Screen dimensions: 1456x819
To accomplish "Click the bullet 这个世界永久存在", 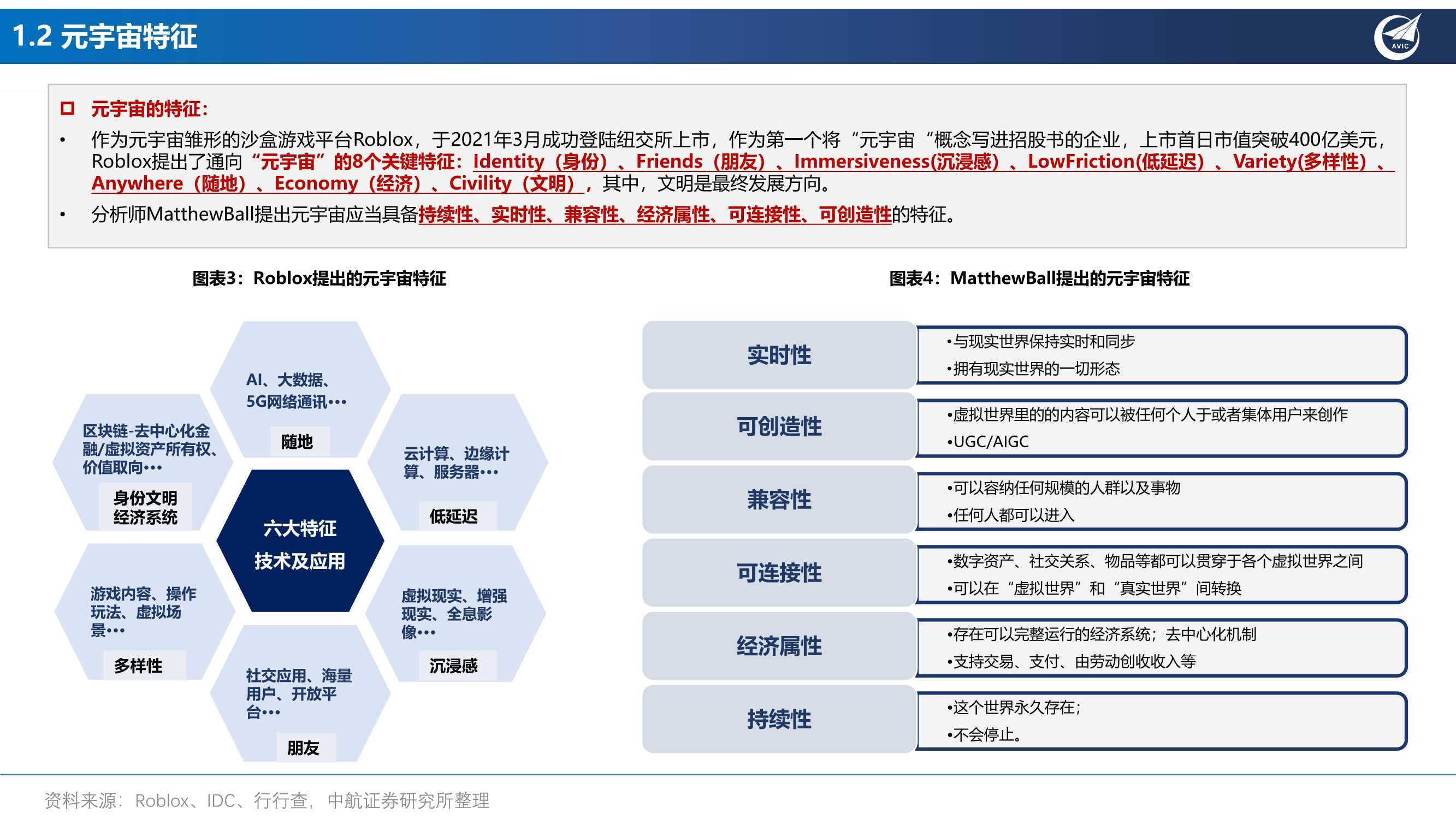I will pos(1014,707).
